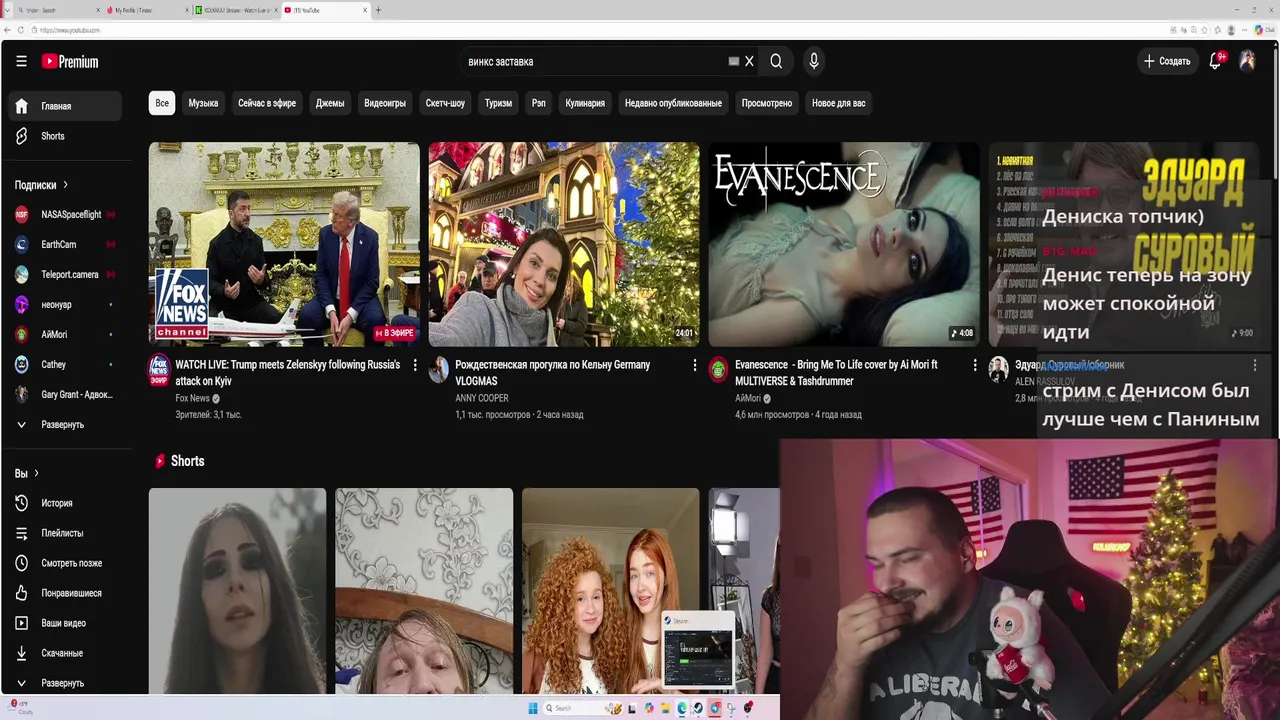The width and height of the screenshot is (1280, 720).
Task: Open the Cathey subscription
Action: [65, 364]
